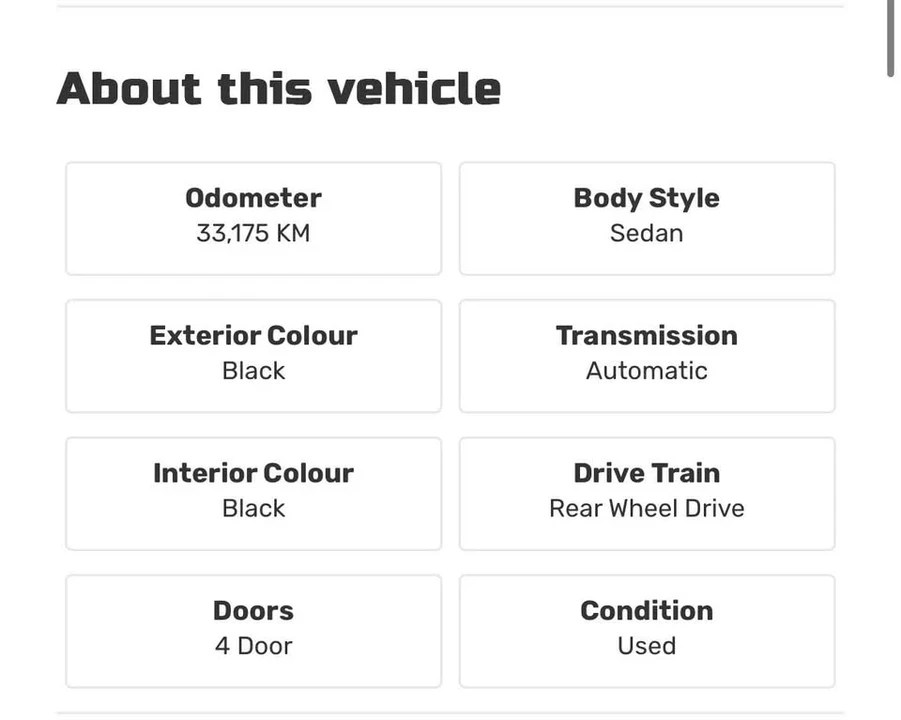Click the Doors 4 Door card
This screenshot has width=901, height=720.
pyautogui.click(x=253, y=631)
